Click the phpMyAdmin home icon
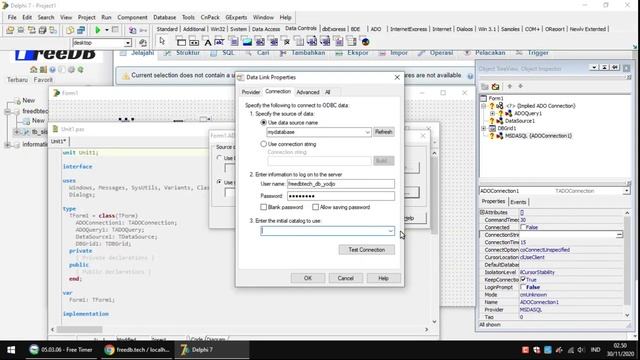Image resolution: width=640 pixels, height=360 pixels. [x=33, y=70]
